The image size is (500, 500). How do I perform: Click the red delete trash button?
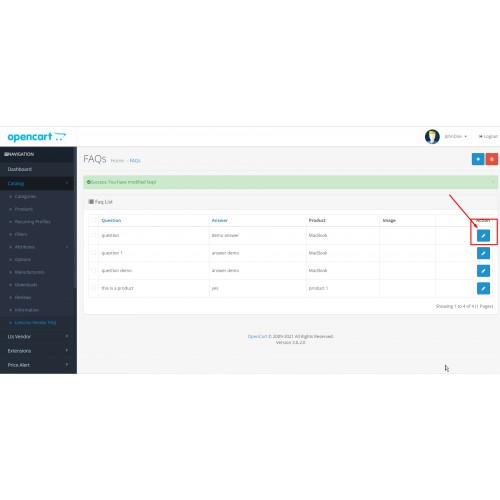click(x=491, y=159)
